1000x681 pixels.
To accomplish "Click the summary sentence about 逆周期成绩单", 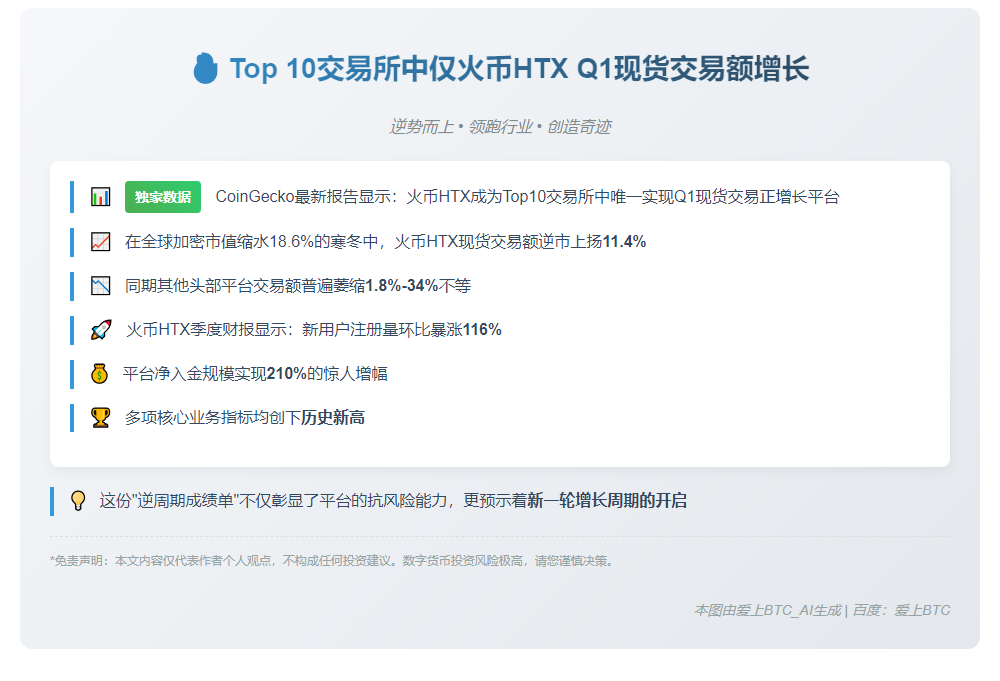I will [x=393, y=501].
